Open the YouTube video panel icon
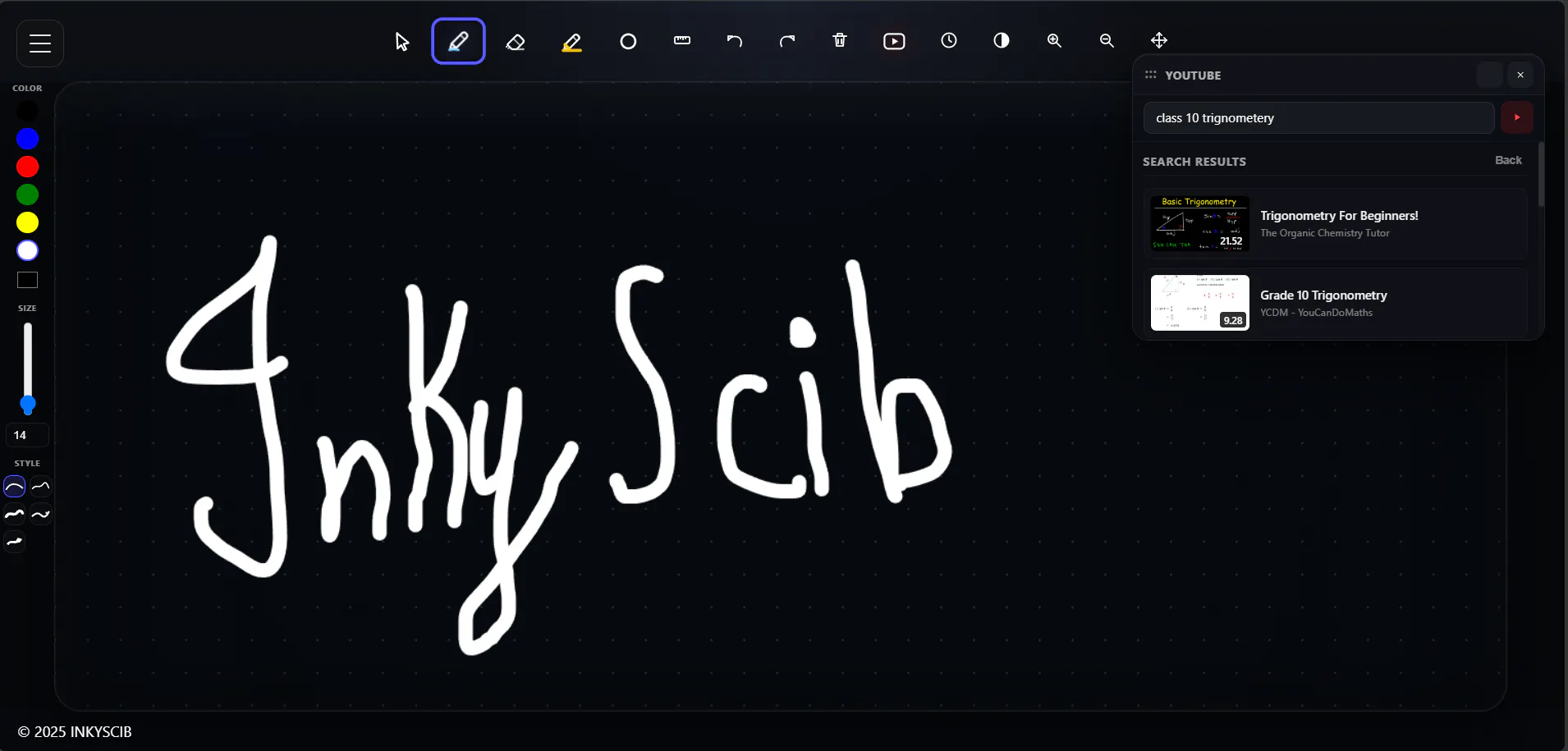The height and width of the screenshot is (751, 1568). click(x=894, y=41)
